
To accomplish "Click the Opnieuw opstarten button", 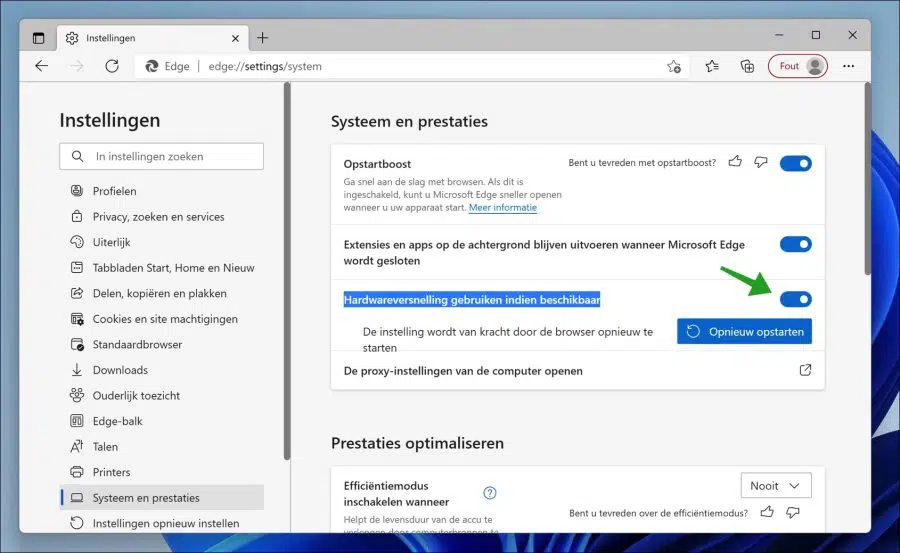I will 744,331.
